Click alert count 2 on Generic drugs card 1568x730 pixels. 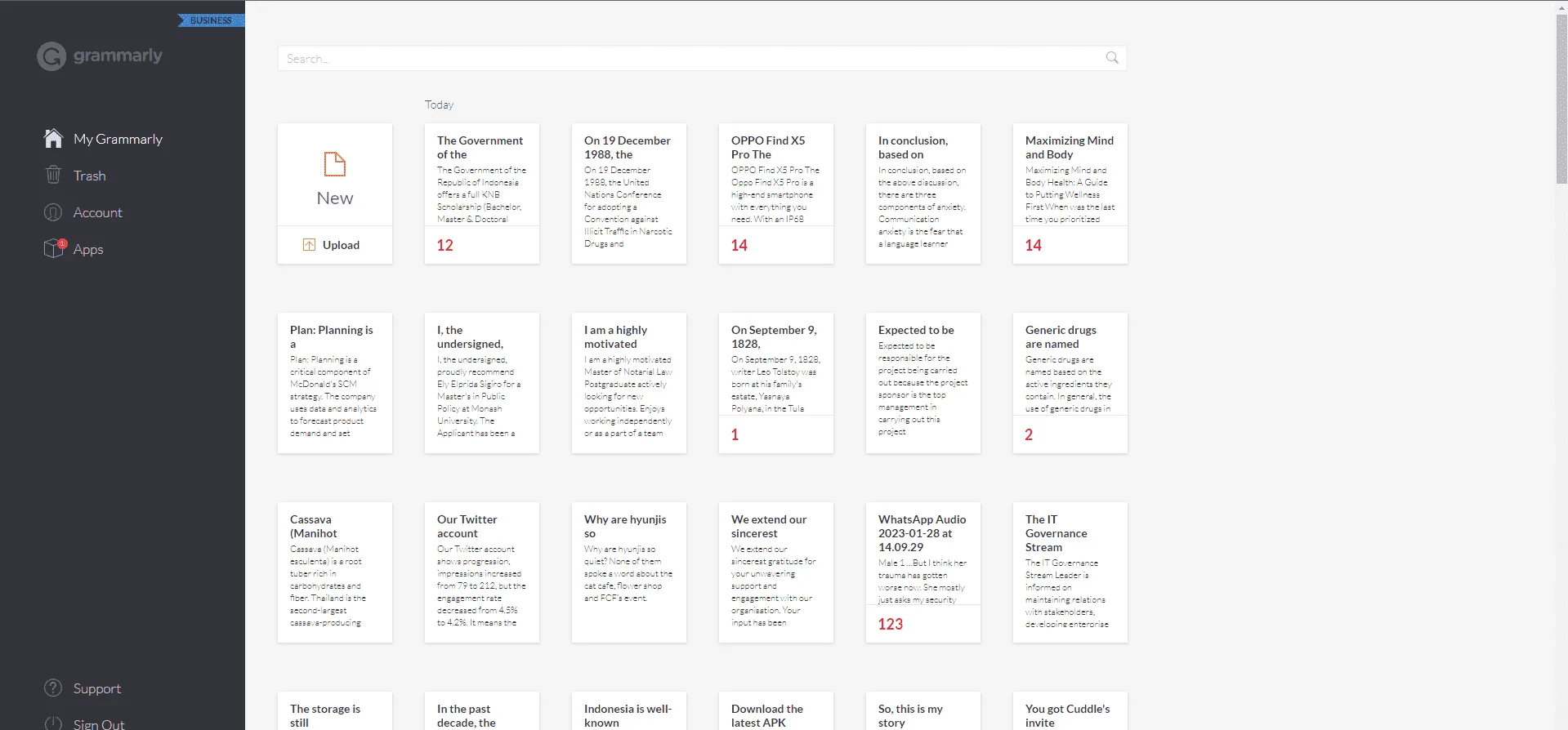tap(1029, 434)
